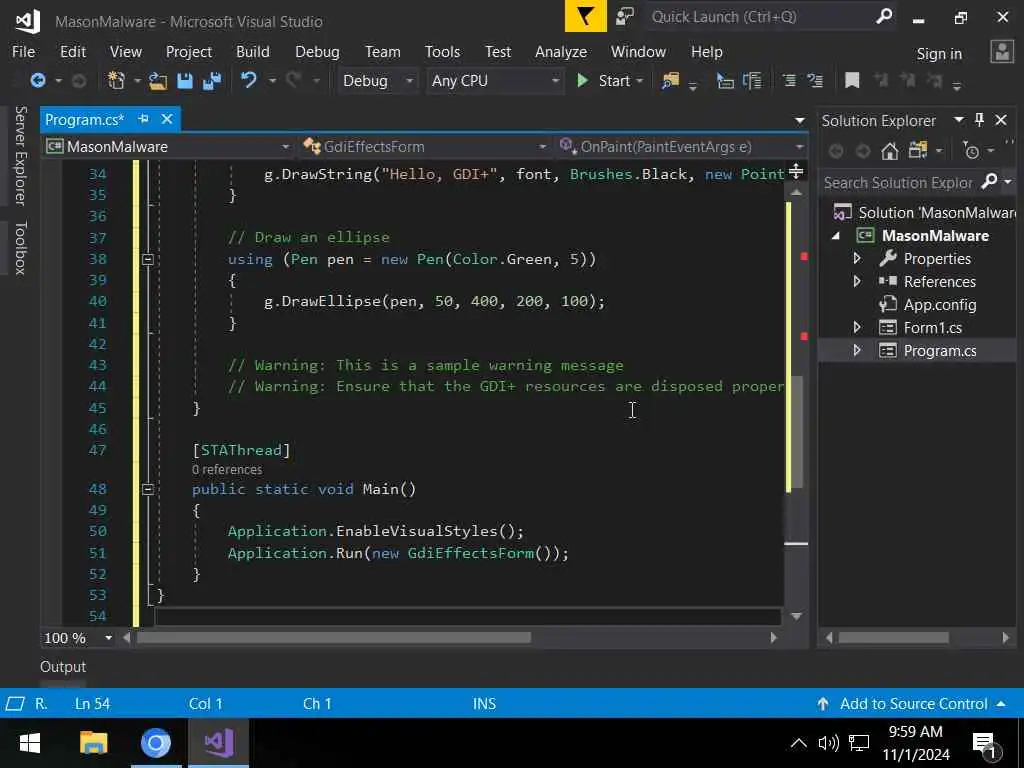Viewport: 1024px width, 768px height.
Task: Click the Open File folder icon
Action: coord(157,81)
